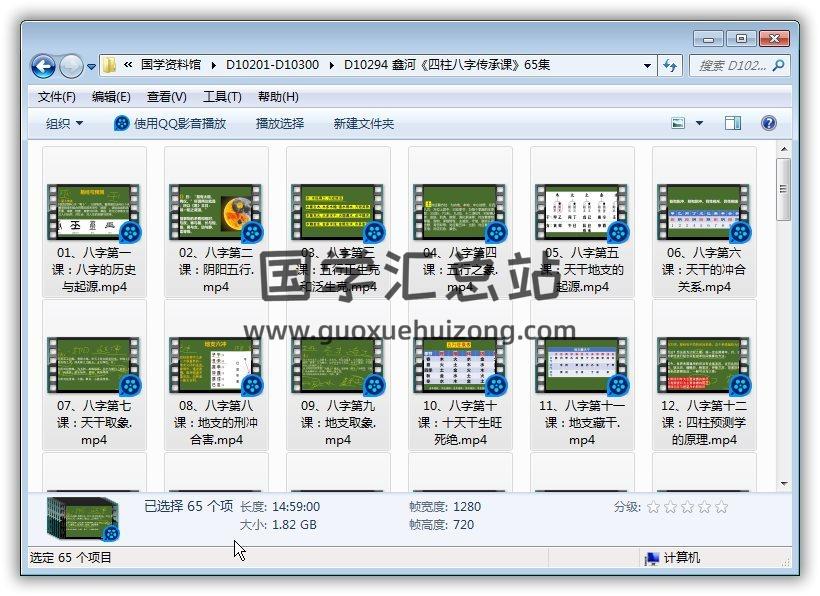Click the 播放选择 button
Image resolution: width=820 pixels, height=596 pixels.
(x=280, y=124)
